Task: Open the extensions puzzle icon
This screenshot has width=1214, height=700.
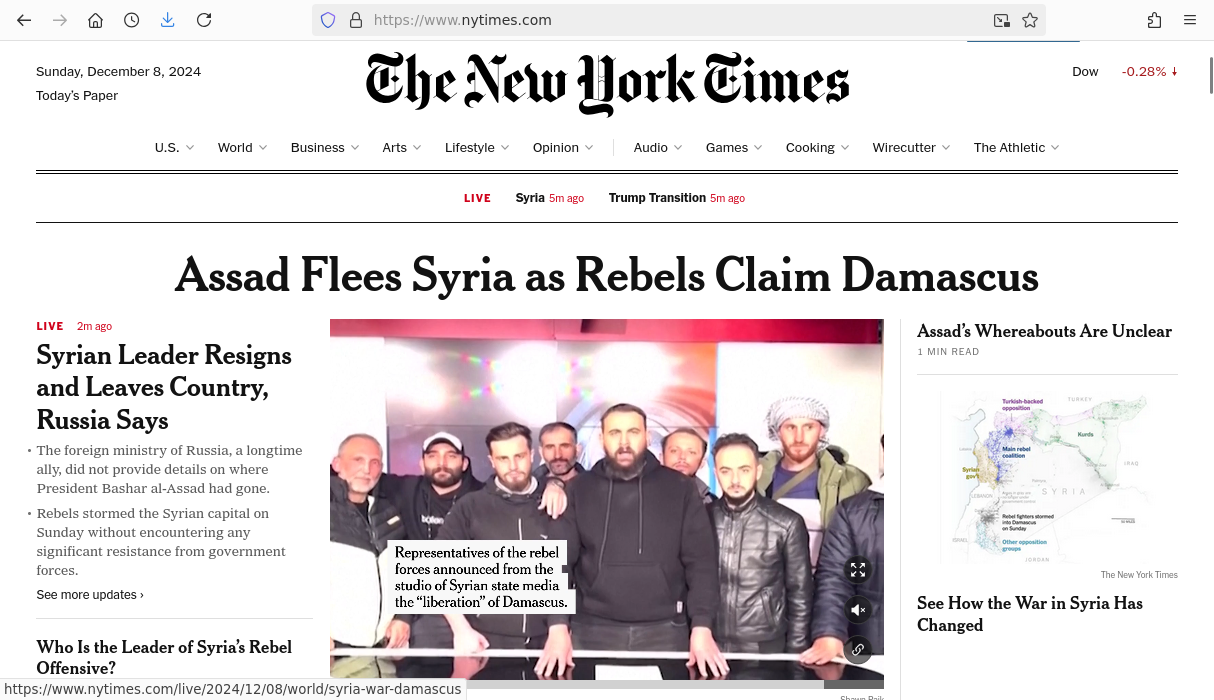Action: click(1154, 20)
